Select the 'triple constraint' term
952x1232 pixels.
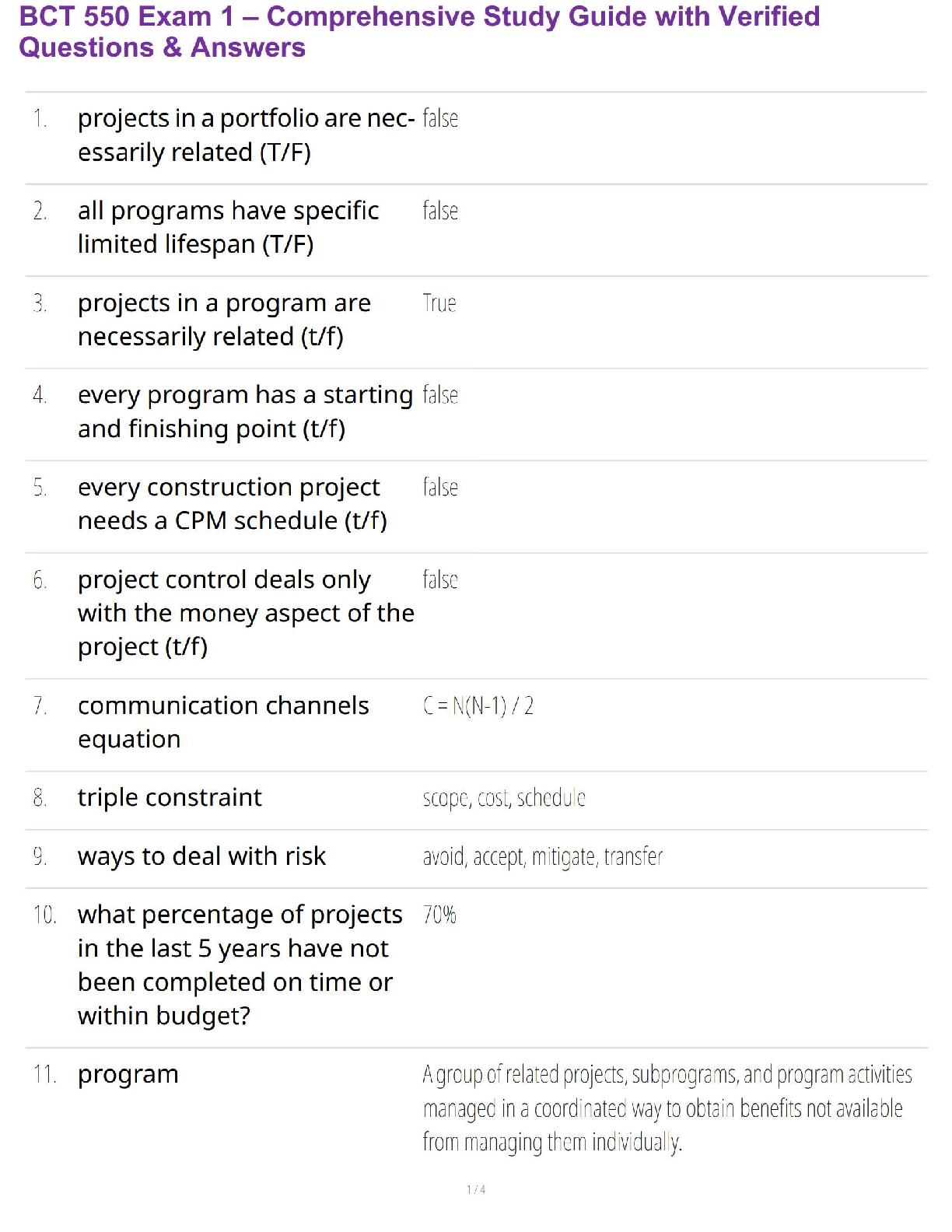point(170,798)
